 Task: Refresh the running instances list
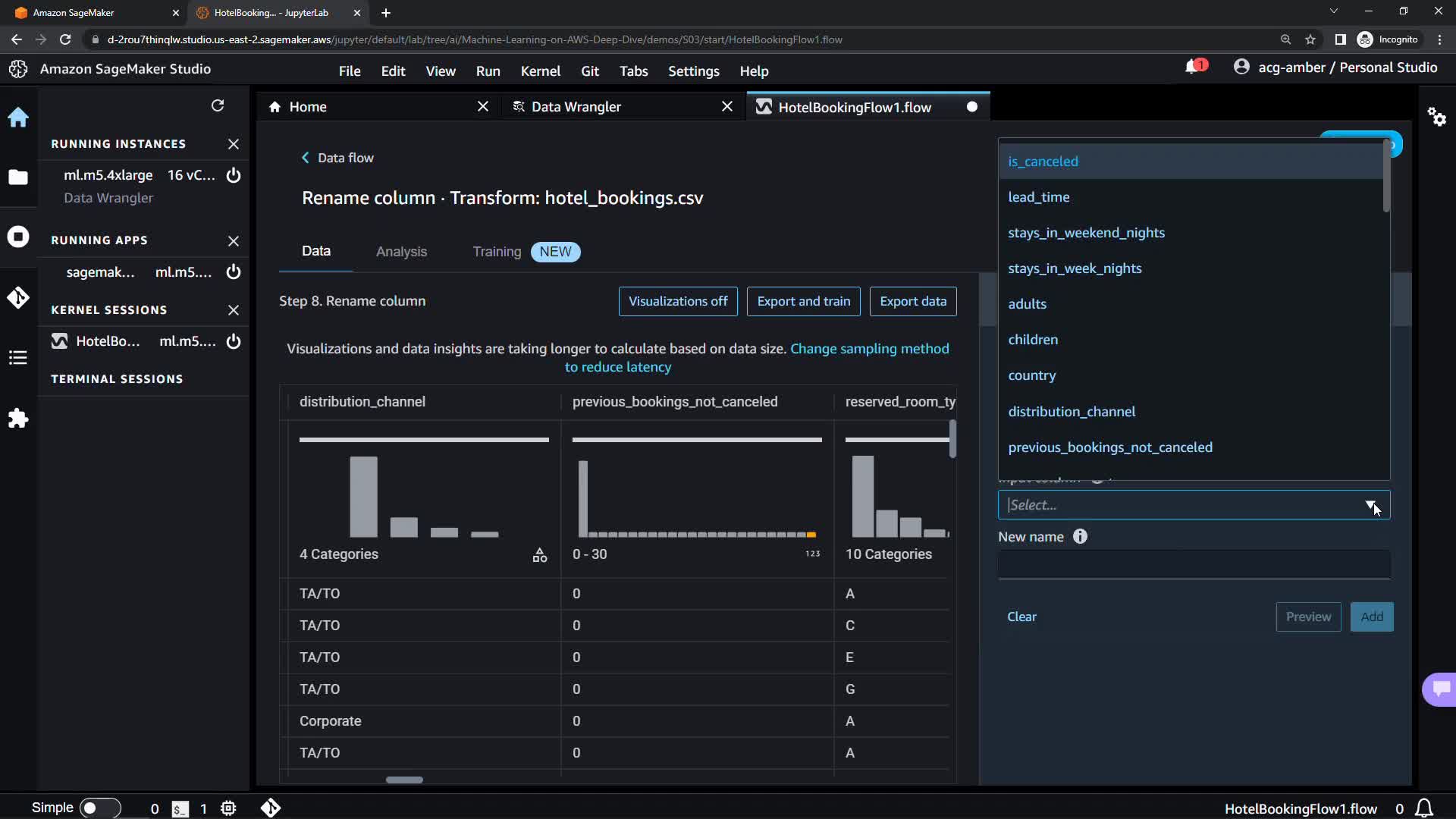tap(218, 105)
